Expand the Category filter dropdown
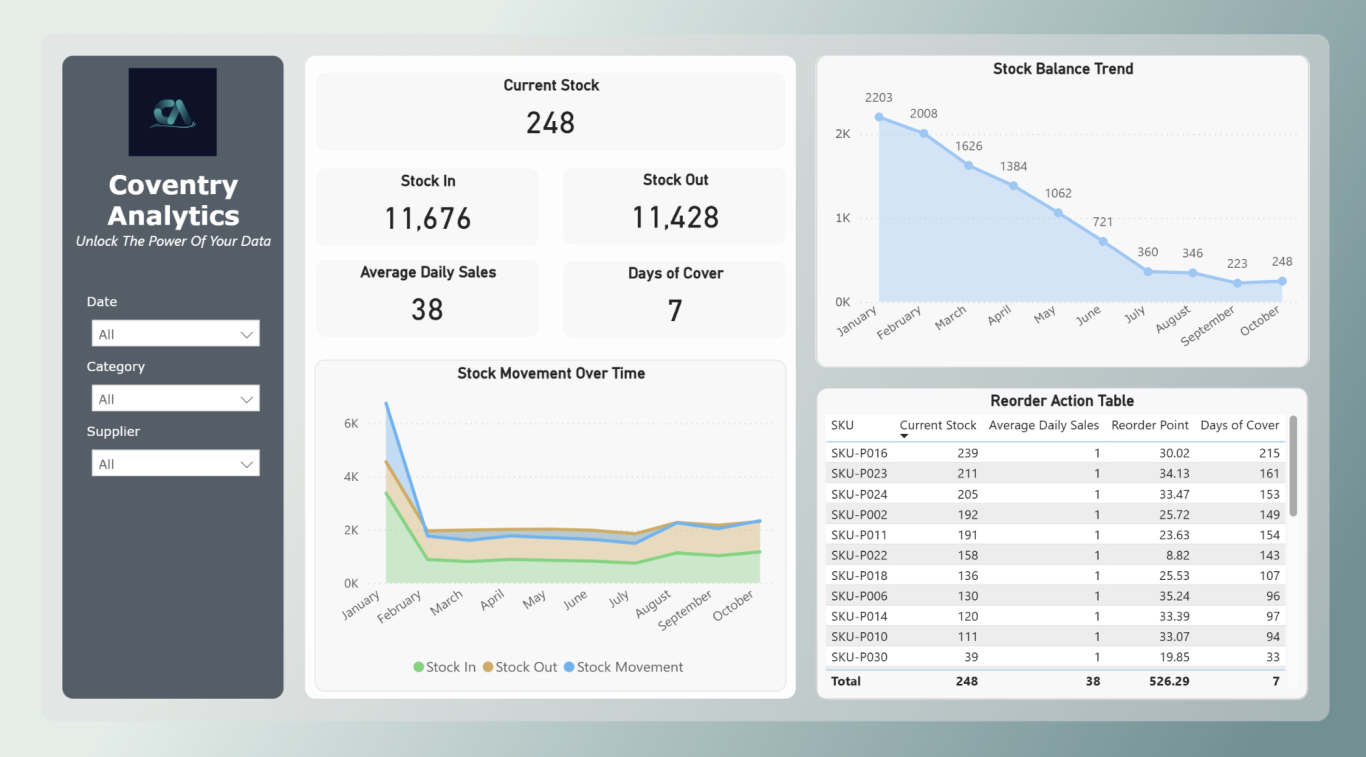Image resolution: width=1366 pixels, height=757 pixels. (175, 399)
